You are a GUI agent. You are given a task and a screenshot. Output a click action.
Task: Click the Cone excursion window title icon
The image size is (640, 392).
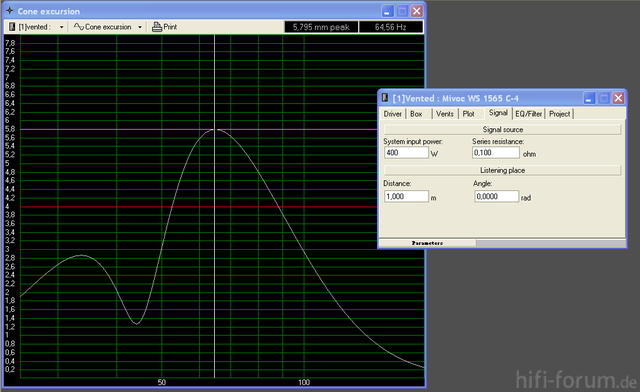[10, 11]
